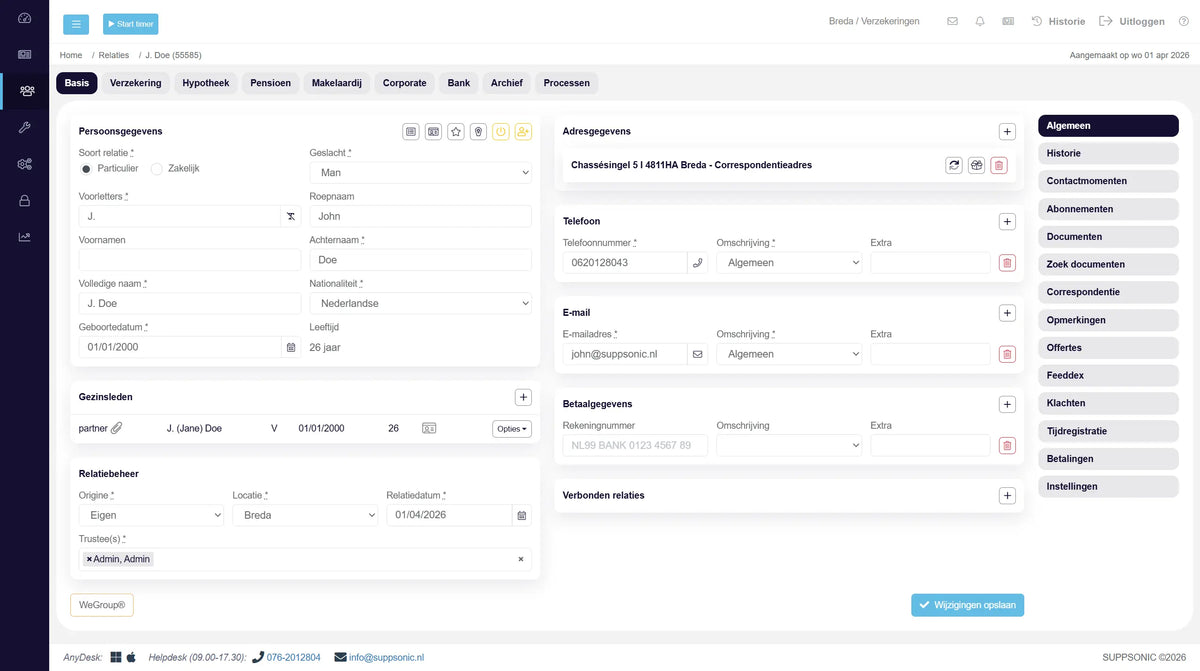Open the dashboard gauge icon in sidebar
Viewport: 1200px width, 671px height.
(x=25, y=19)
